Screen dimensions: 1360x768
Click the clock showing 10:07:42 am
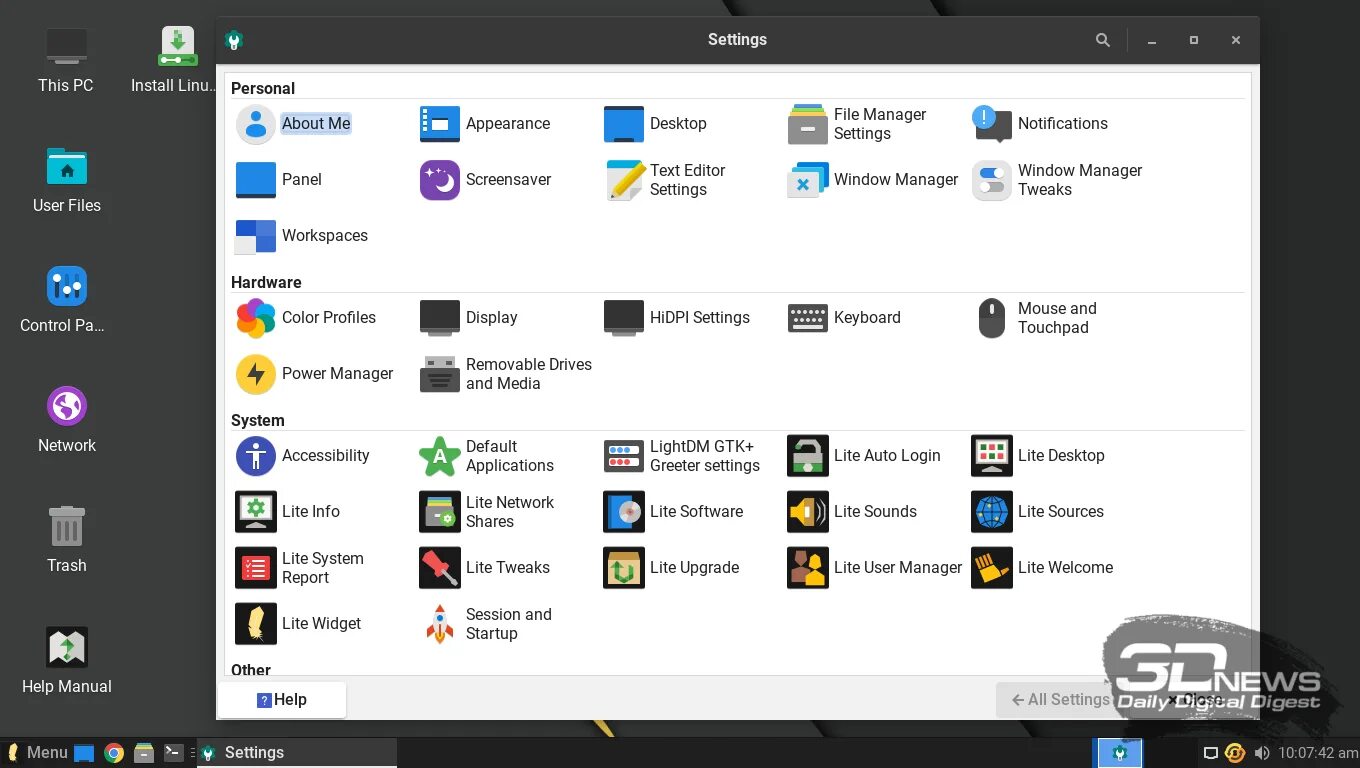1318,753
